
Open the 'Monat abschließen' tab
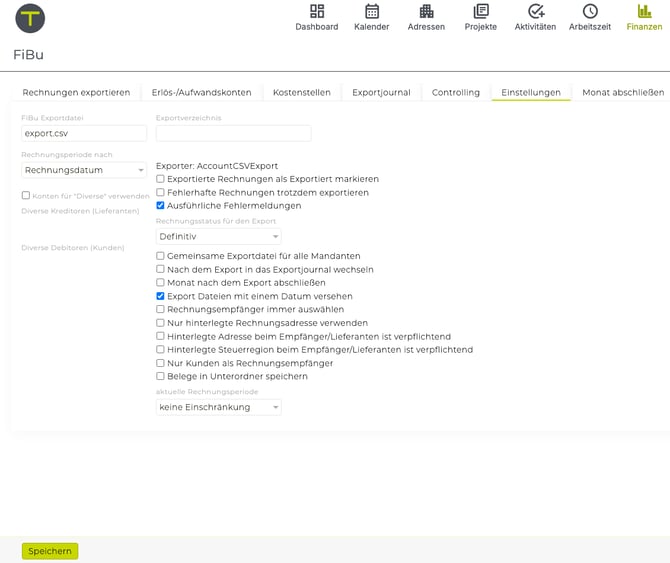coord(623,92)
